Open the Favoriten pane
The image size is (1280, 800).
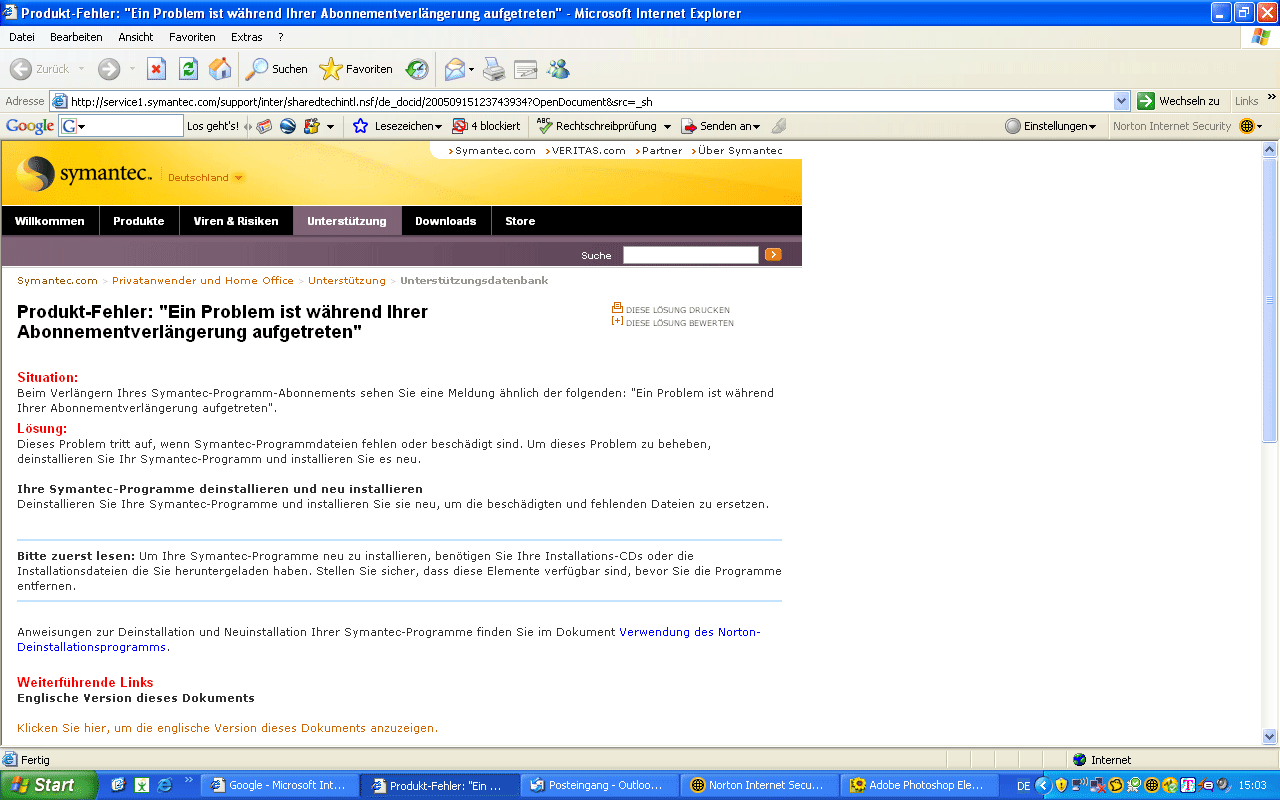tap(356, 69)
